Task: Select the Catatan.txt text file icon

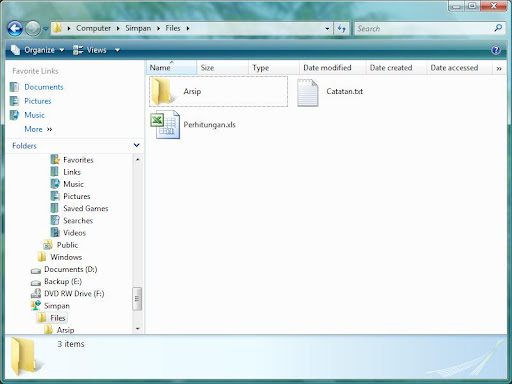Action: click(x=307, y=92)
